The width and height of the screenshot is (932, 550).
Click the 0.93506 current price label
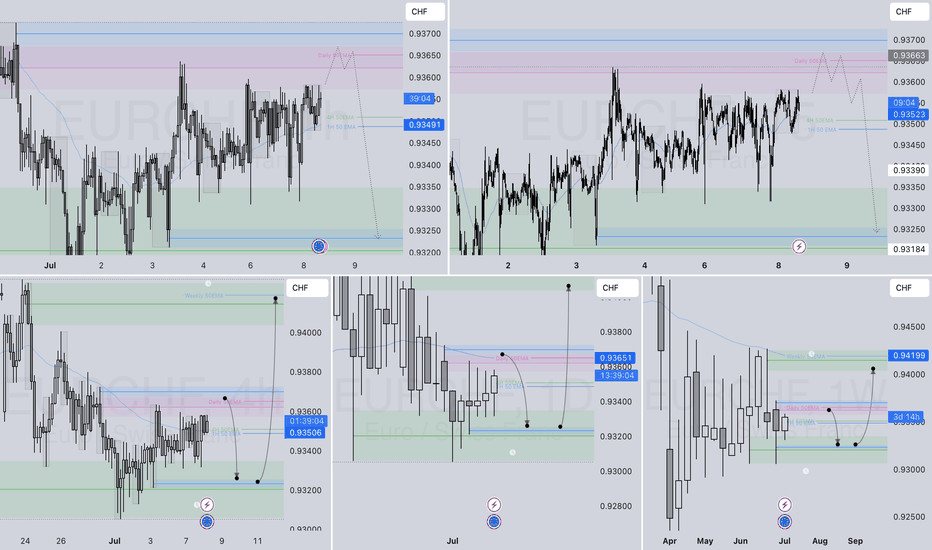coord(306,433)
